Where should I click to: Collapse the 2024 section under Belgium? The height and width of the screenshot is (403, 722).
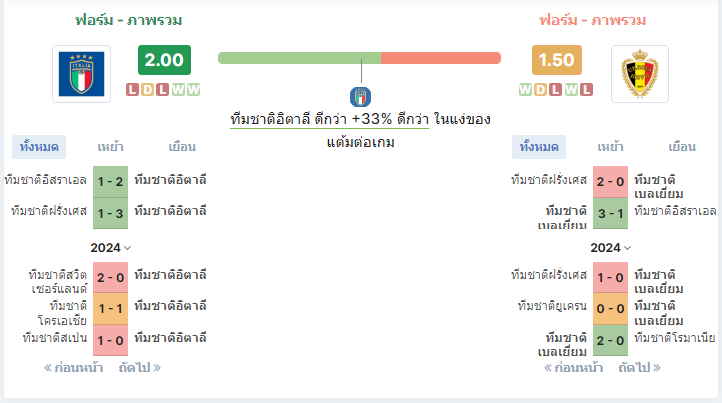[611, 248]
